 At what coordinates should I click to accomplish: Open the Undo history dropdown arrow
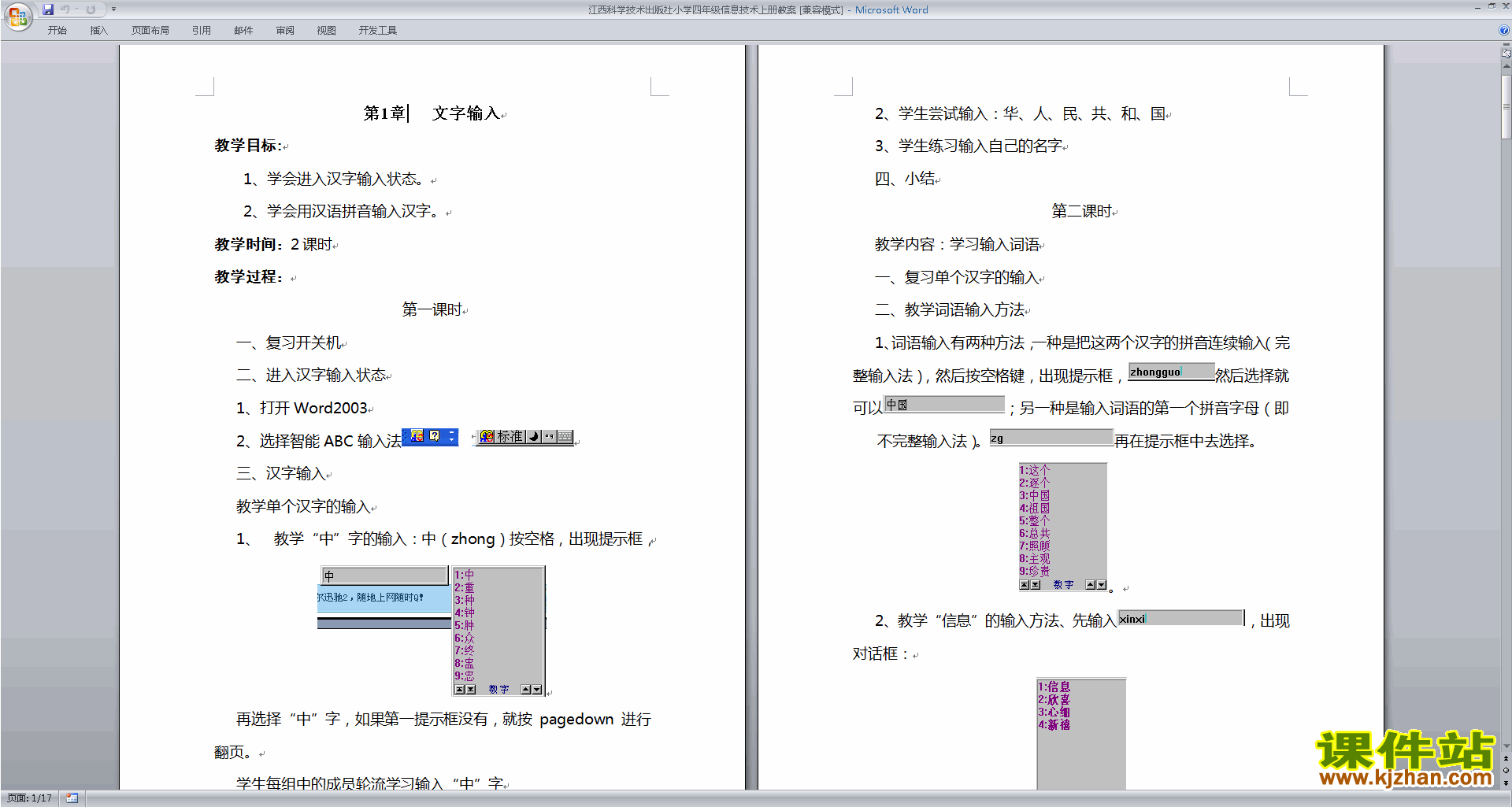pos(76,9)
